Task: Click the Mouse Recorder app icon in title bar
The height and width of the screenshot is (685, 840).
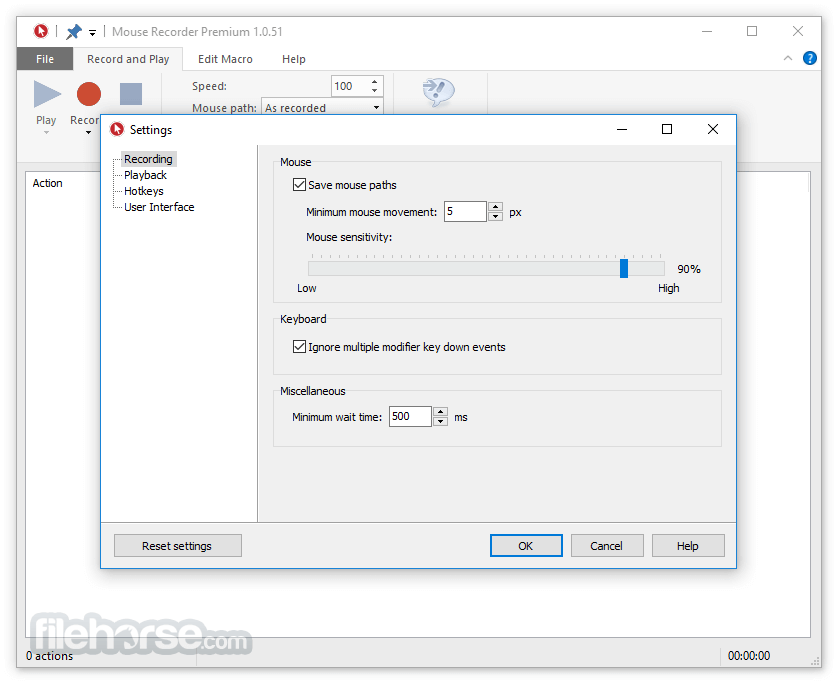Action: 41,32
